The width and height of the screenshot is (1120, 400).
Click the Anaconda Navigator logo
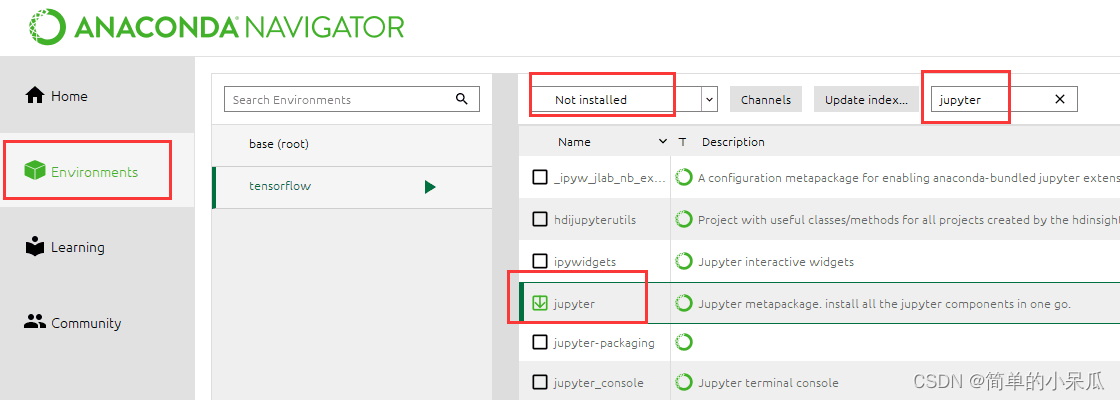216,26
